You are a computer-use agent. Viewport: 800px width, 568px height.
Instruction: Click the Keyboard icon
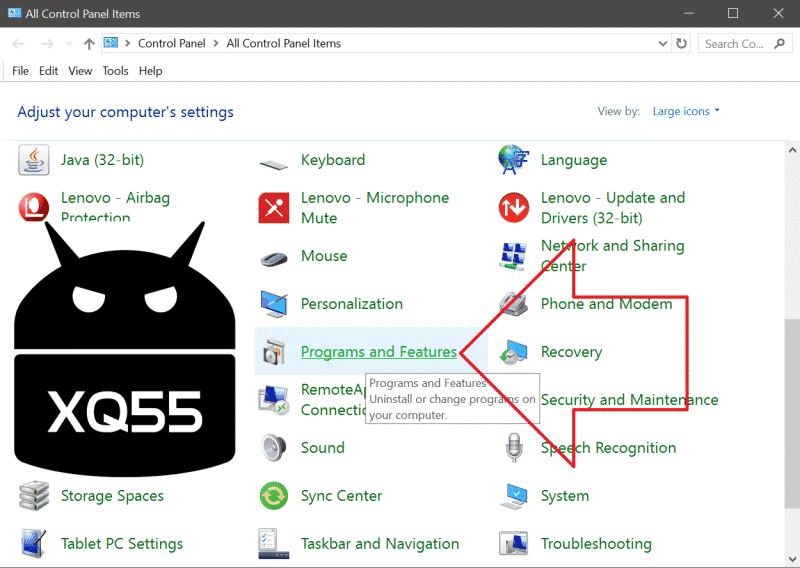[274, 161]
